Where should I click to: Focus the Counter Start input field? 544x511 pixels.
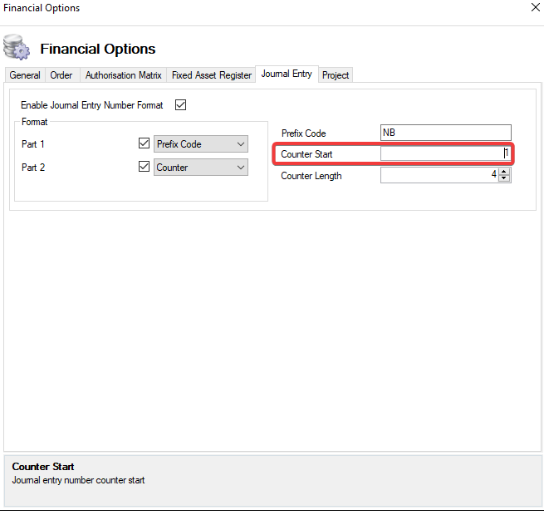(x=445, y=154)
